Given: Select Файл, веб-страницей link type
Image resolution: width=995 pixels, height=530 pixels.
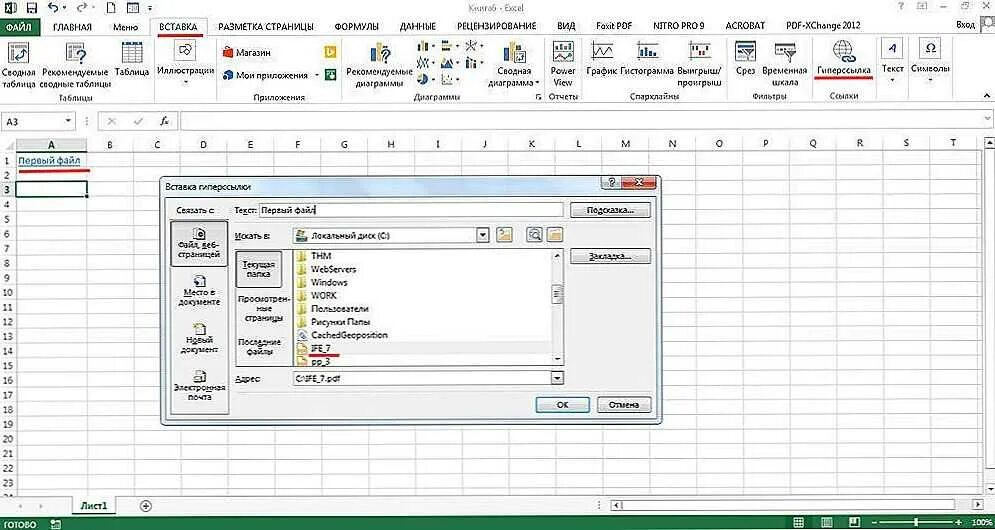Looking at the screenshot, I should [x=199, y=244].
